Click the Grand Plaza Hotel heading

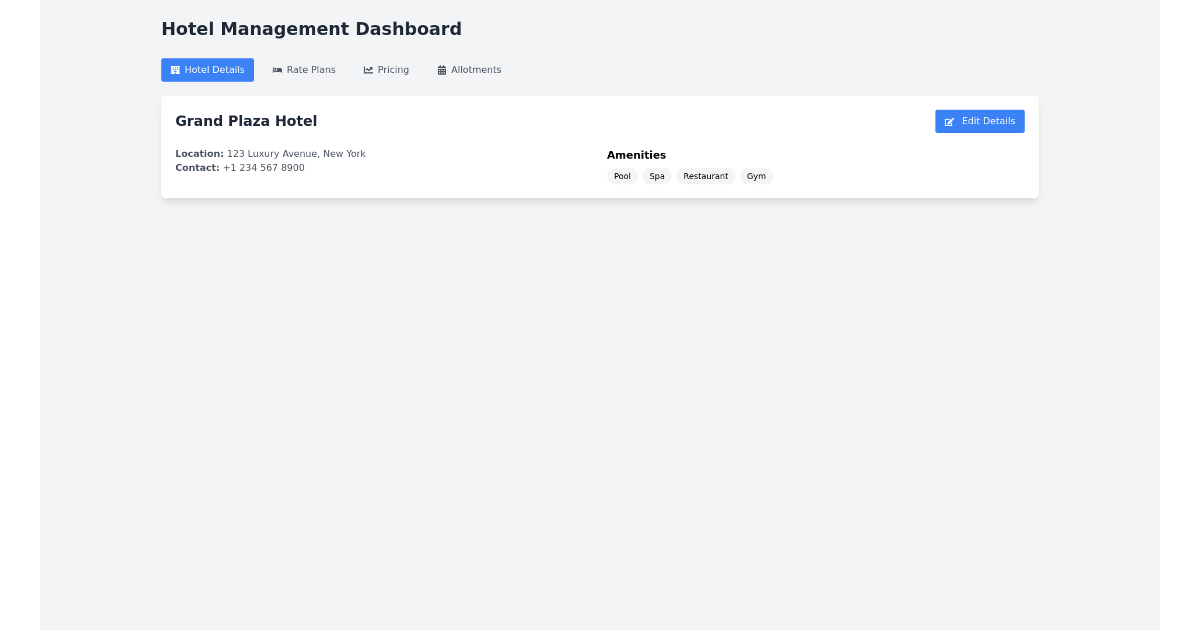point(246,120)
